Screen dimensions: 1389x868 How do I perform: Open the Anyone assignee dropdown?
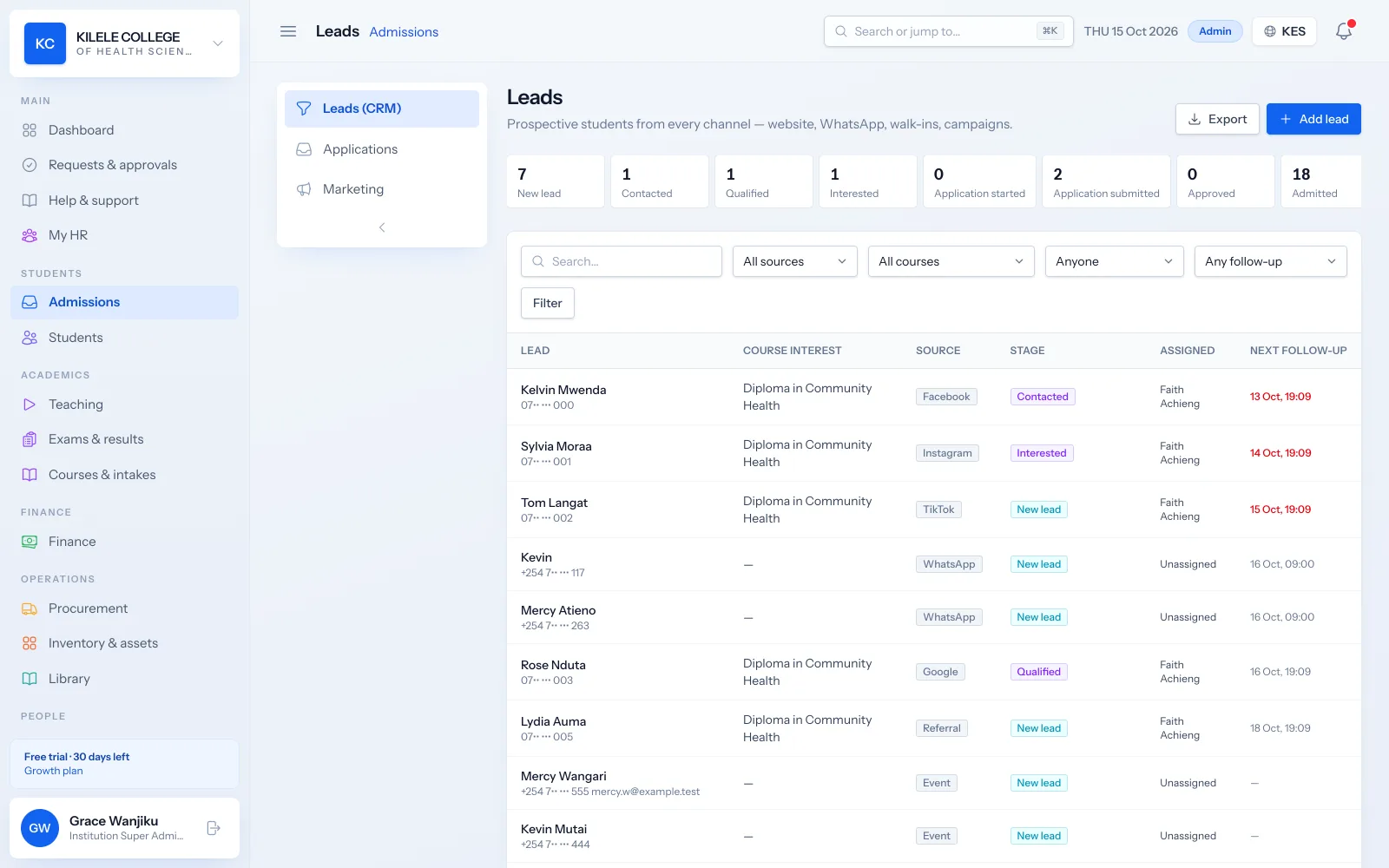(1115, 261)
